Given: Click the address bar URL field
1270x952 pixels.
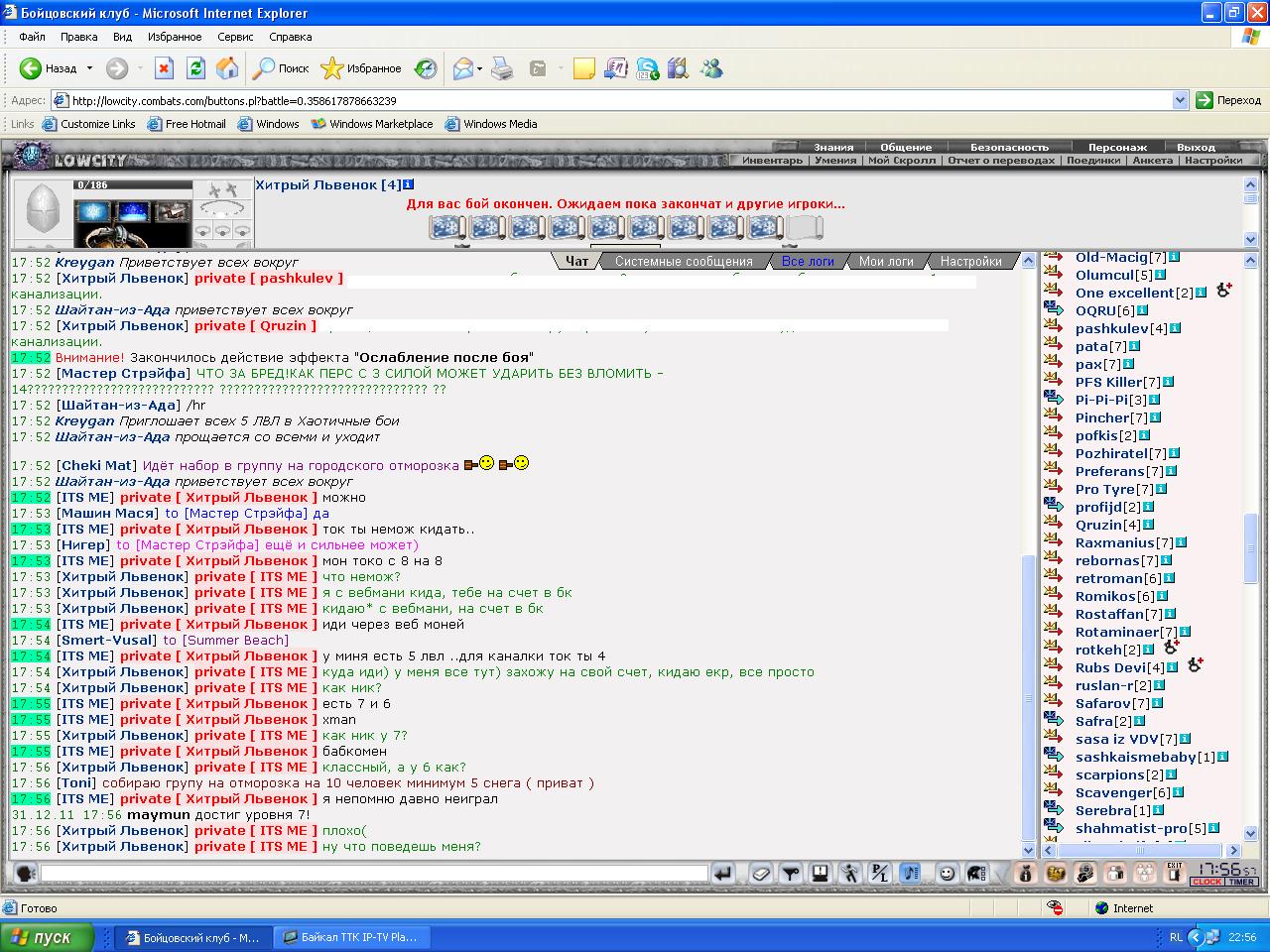Looking at the screenshot, I should pyautogui.click(x=620, y=100).
